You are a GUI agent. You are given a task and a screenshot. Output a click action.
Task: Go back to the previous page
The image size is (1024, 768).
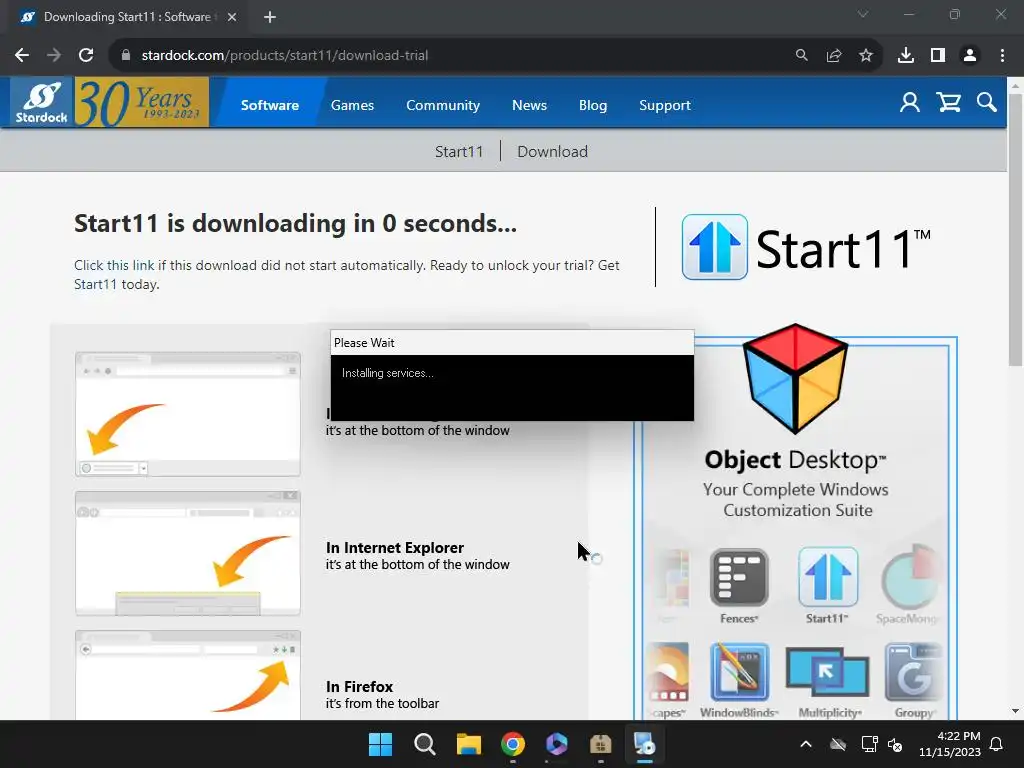(x=22, y=56)
